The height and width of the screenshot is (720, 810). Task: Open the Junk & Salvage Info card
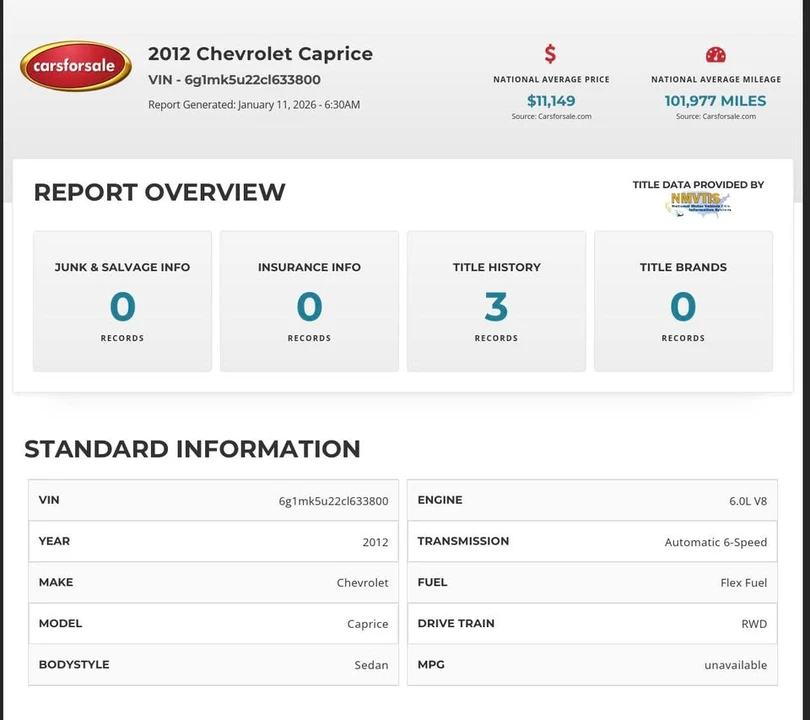(x=122, y=301)
